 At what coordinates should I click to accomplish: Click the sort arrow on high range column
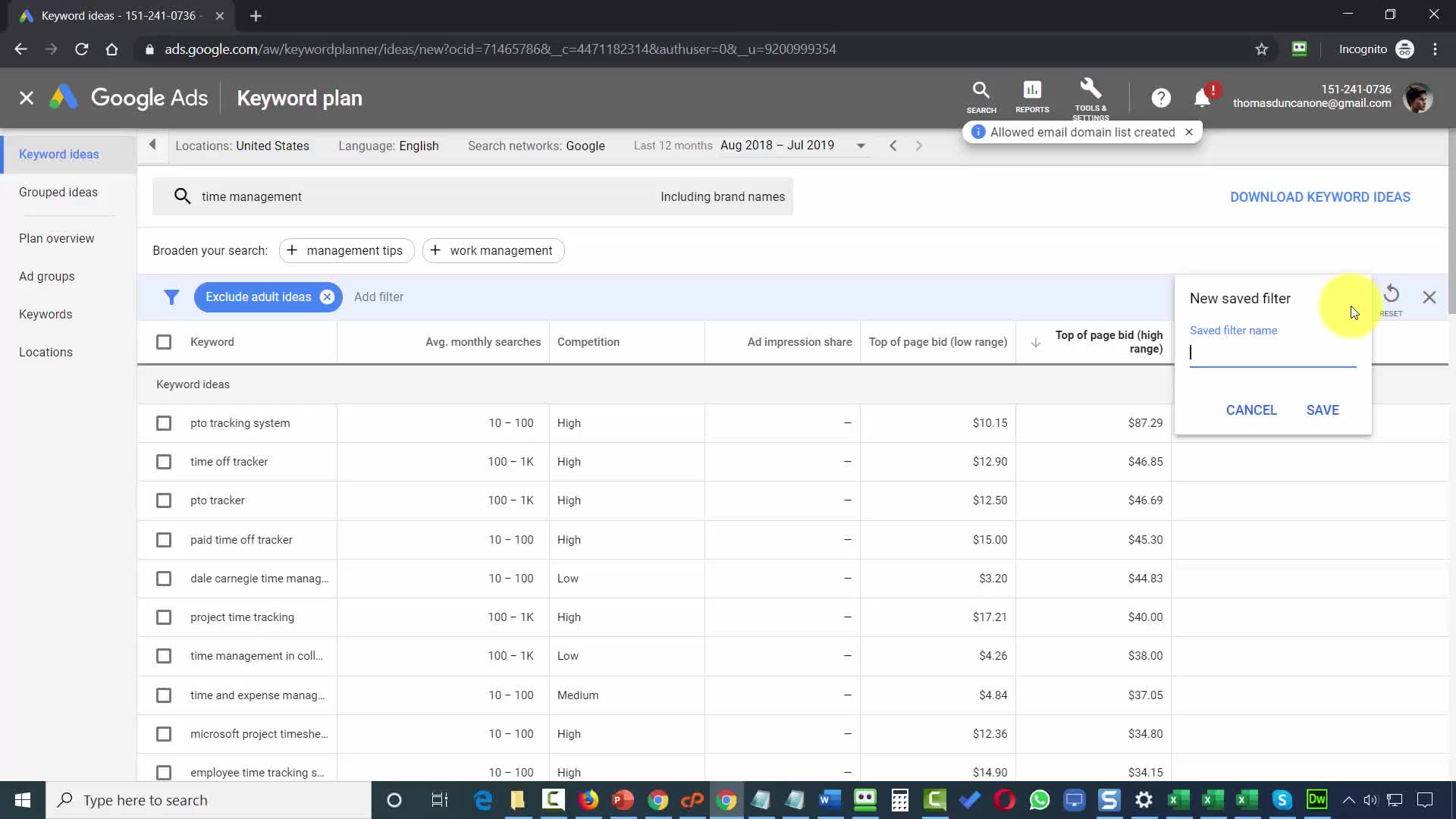click(1035, 343)
